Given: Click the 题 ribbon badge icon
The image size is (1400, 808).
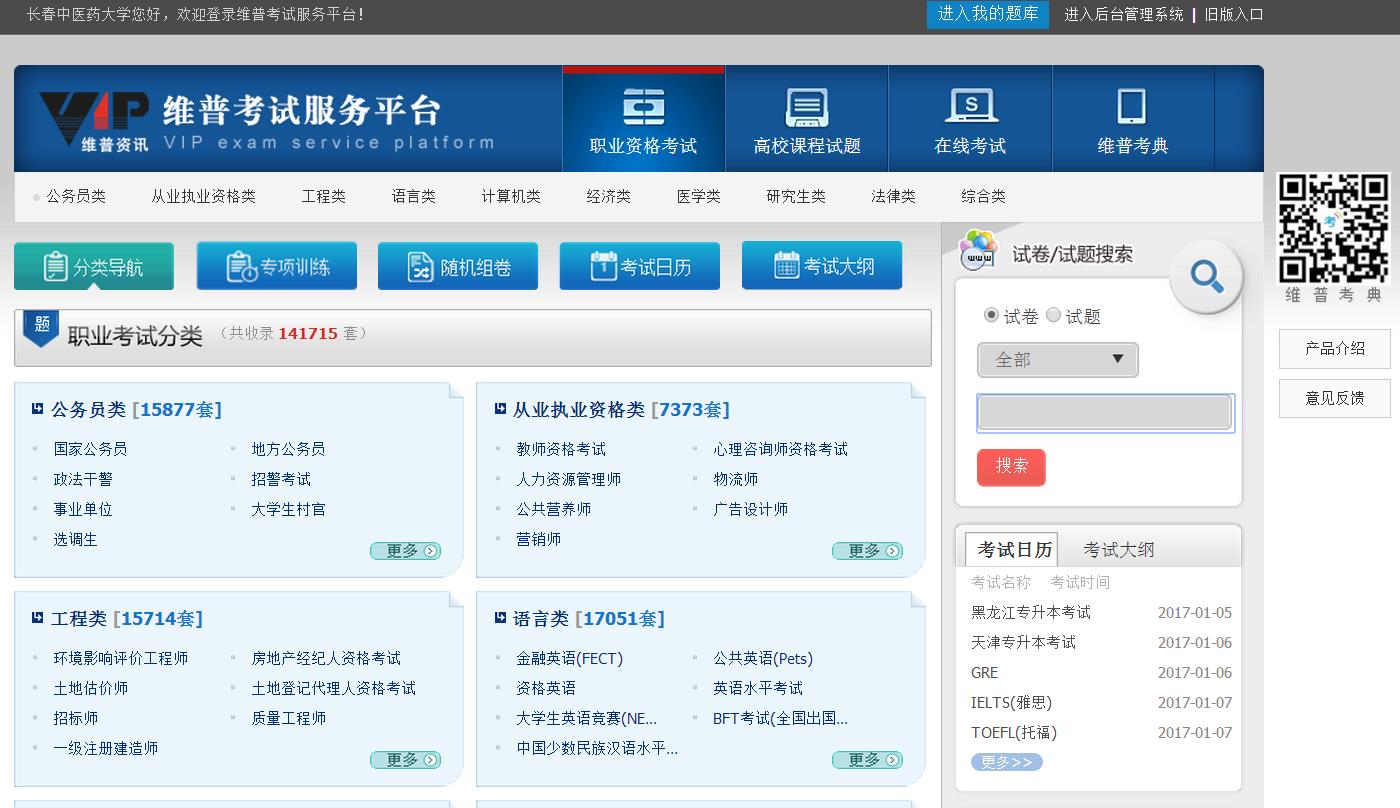Looking at the screenshot, I should click(x=41, y=328).
